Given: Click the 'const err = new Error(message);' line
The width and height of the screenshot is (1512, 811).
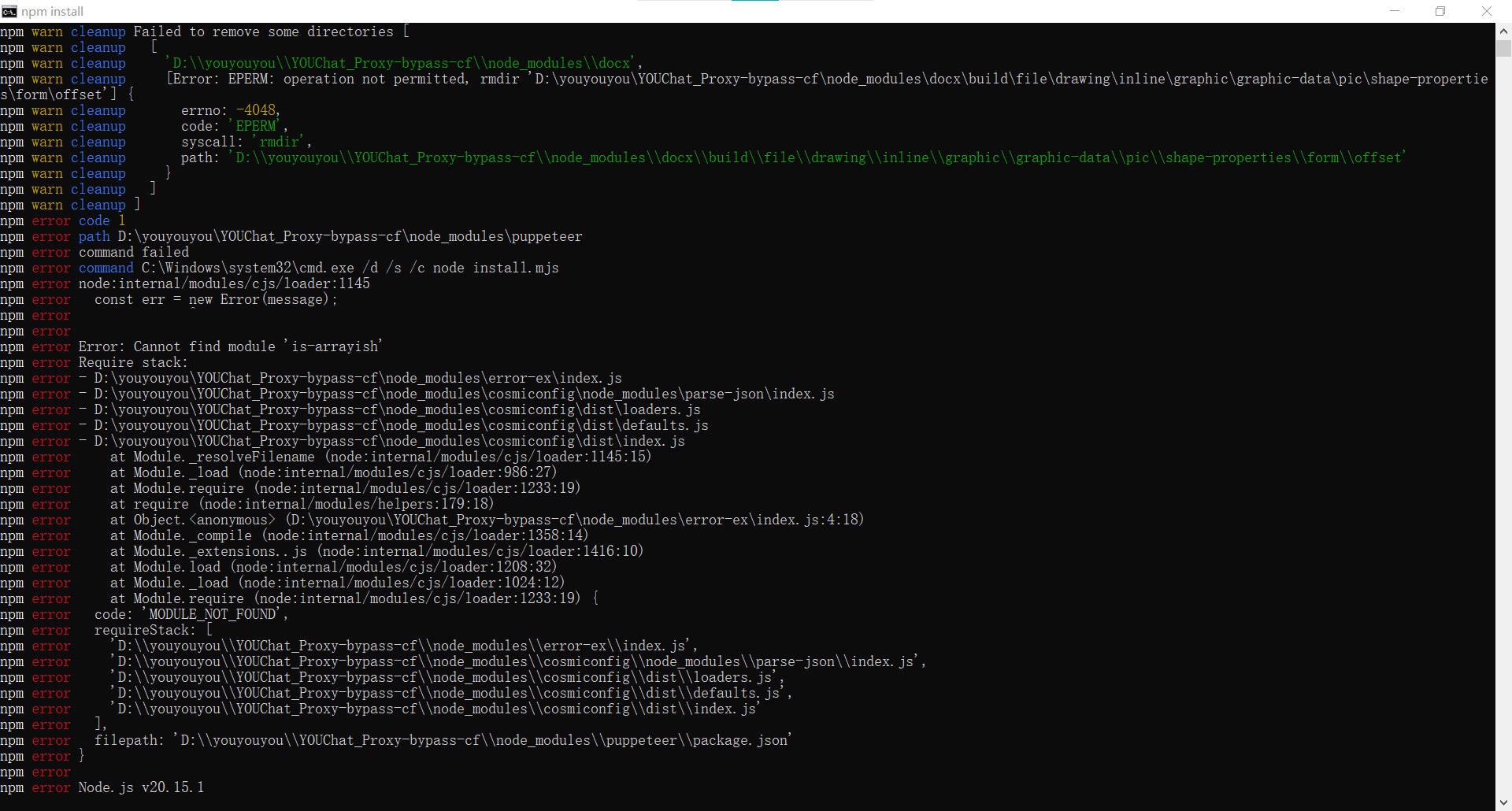Looking at the screenshot, I should (216, 299).
